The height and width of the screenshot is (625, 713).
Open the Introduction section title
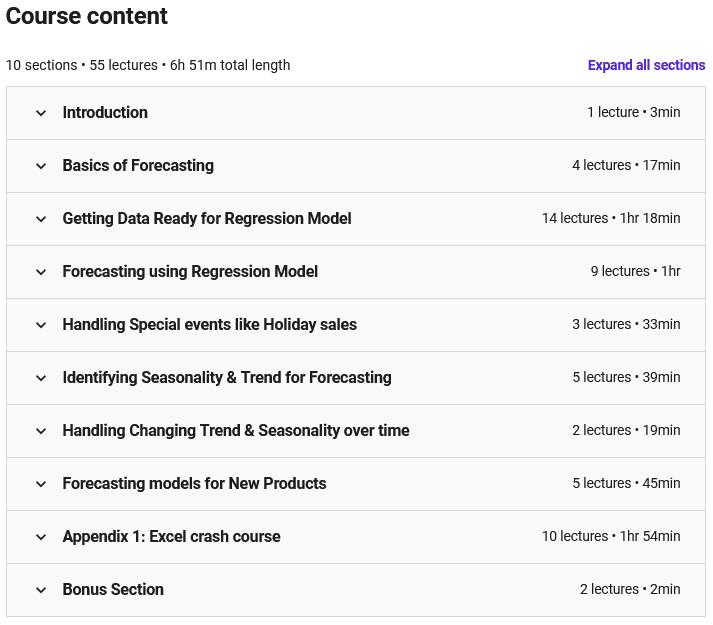105,112
